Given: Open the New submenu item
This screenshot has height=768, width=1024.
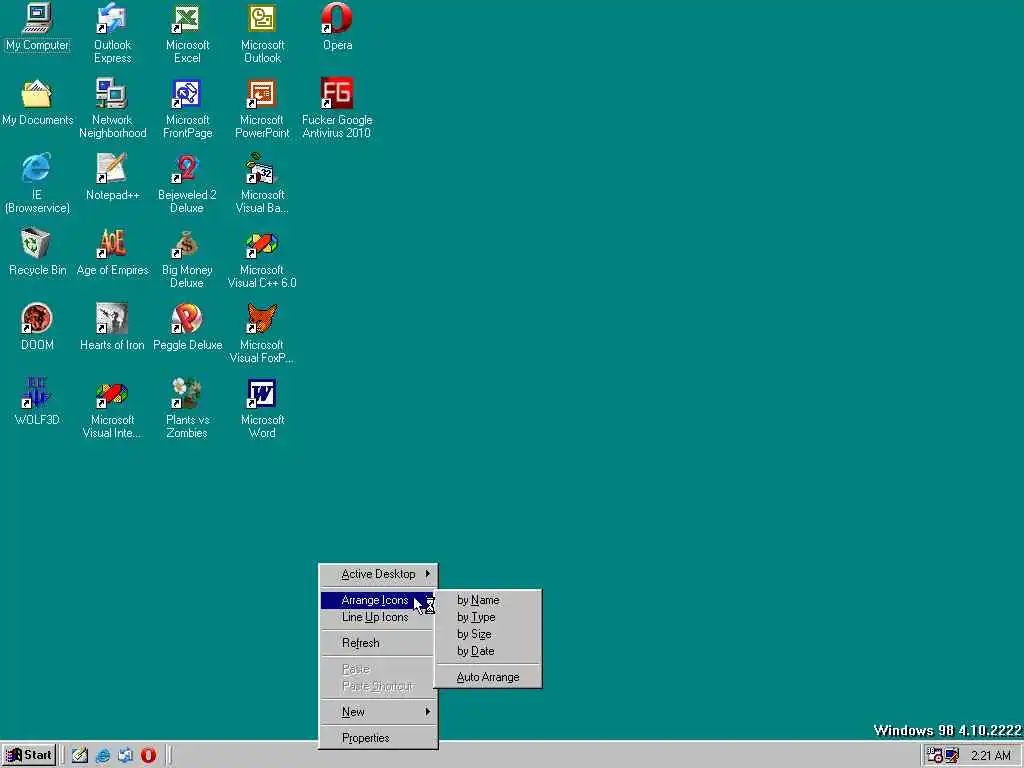Looking at the screenshot, I should [x=378, y=712].
